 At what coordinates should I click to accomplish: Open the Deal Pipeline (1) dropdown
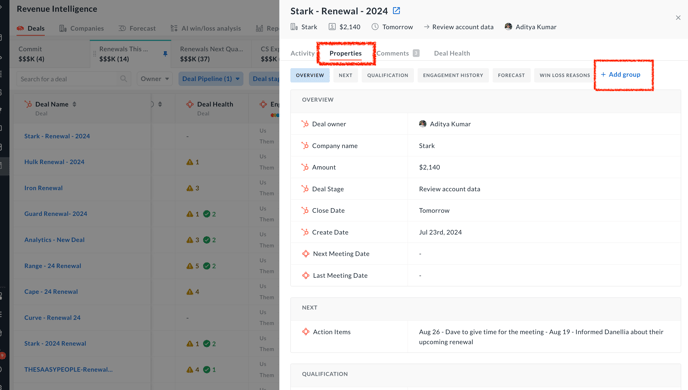[211, 79]
